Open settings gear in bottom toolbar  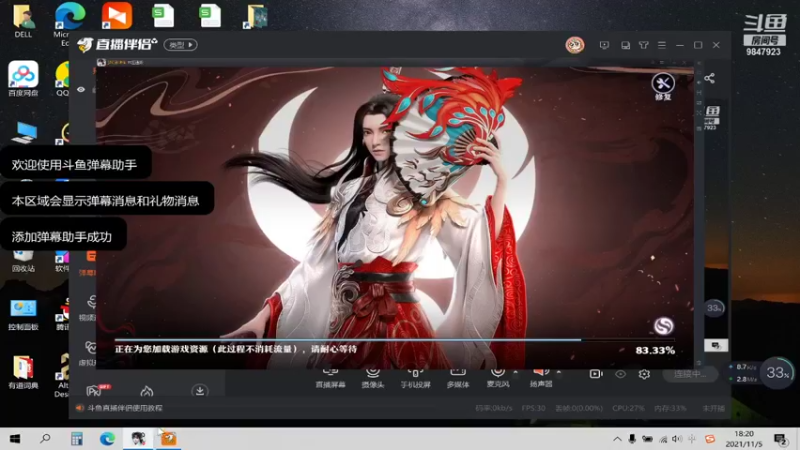644,374
